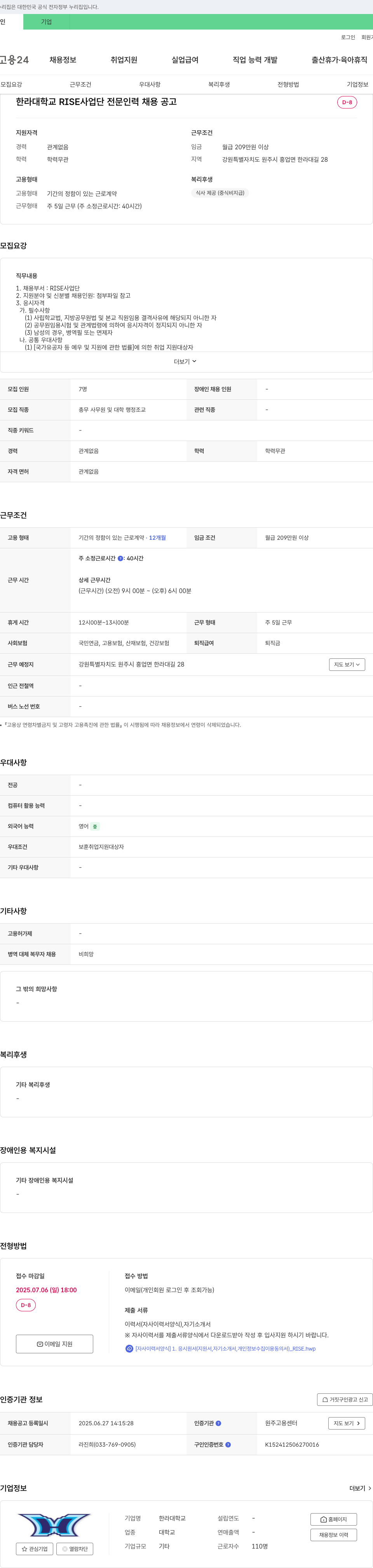Click the 12개월 contract period text
This screenshot has height=1568, width=373.
click(x=158, y=537)
